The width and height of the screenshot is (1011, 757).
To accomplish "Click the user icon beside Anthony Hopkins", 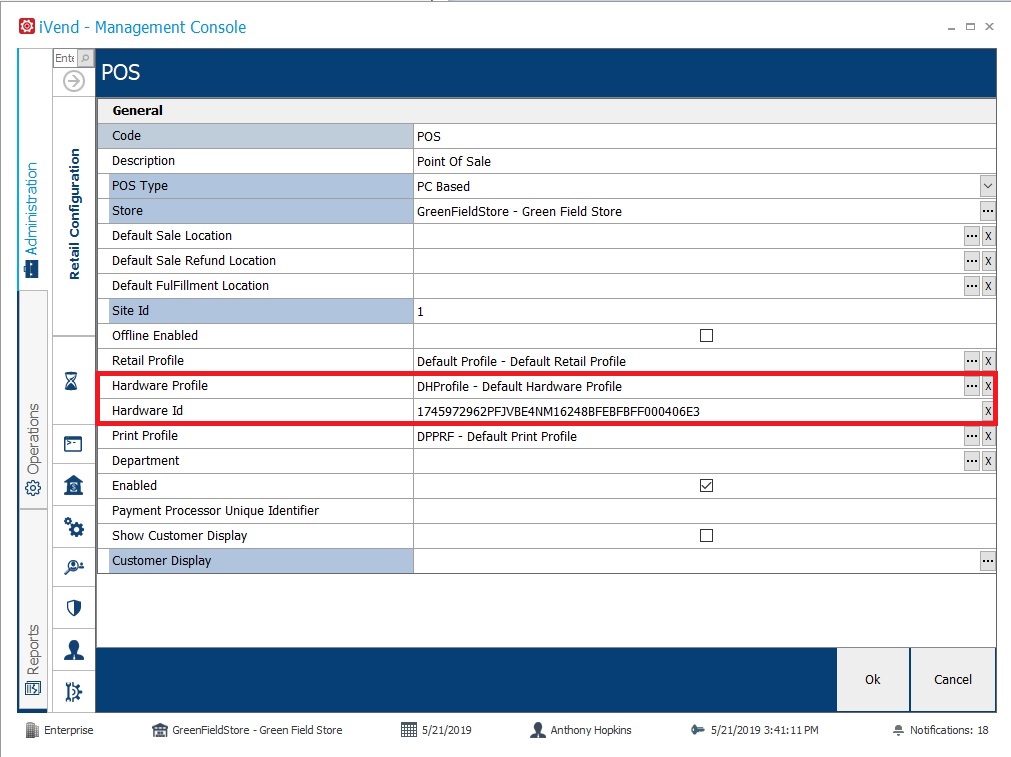I will 538,730.
